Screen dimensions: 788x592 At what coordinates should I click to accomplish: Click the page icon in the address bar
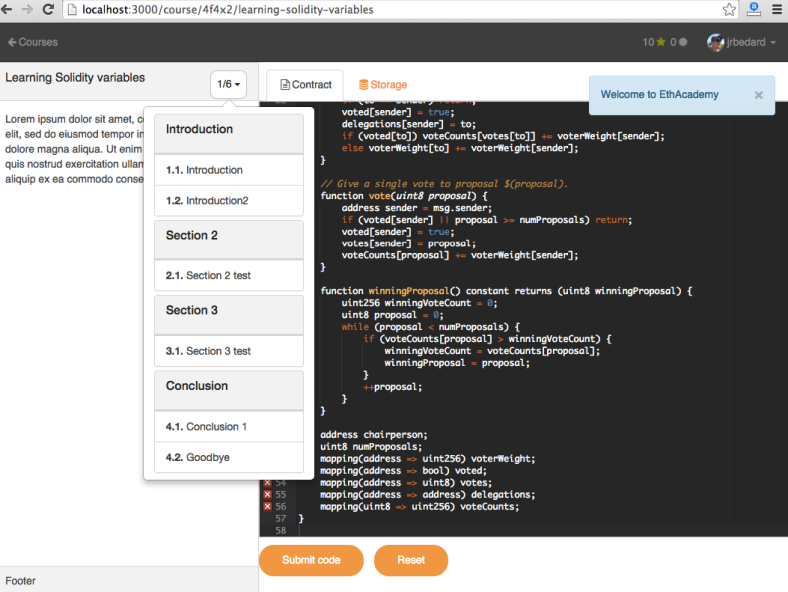(72, 10)
